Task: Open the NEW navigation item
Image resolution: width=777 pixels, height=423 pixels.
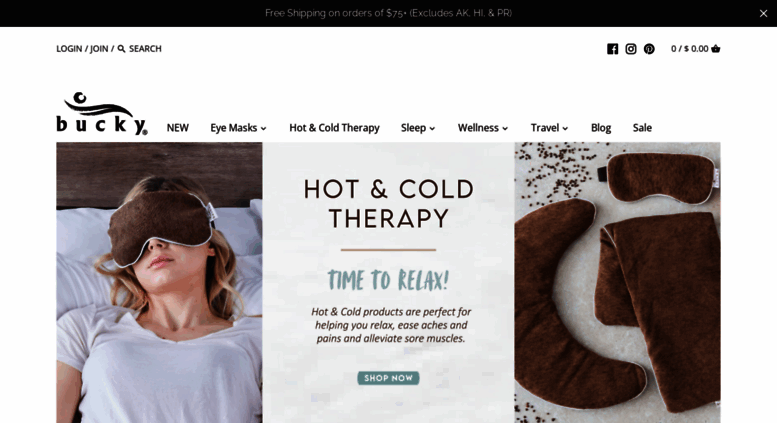Action: 177,128
